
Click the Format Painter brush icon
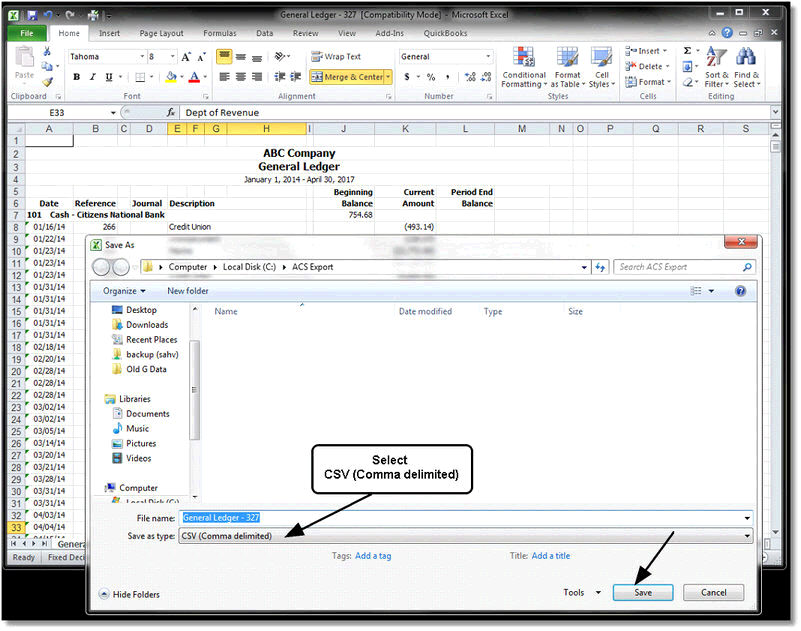(x=48, y=81)
